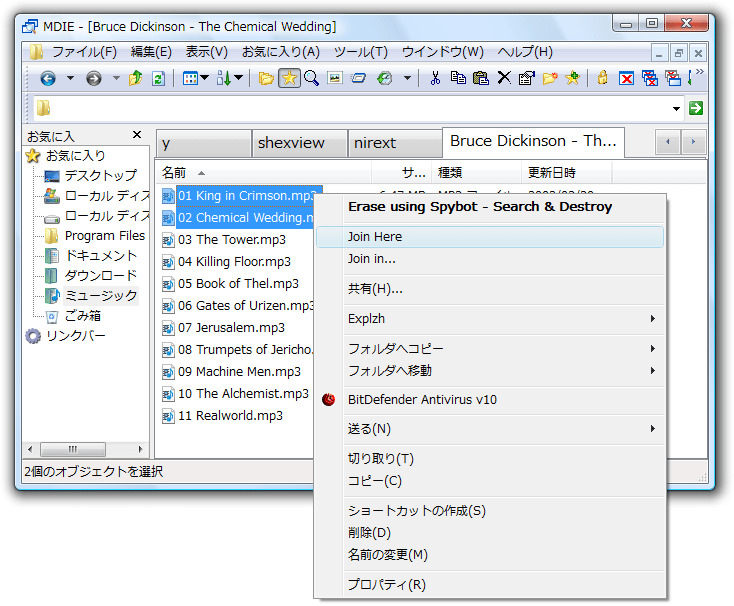Viewport: 734px width, 606px height.
Task: Switch to nirext tab
Action: point(395,143)
